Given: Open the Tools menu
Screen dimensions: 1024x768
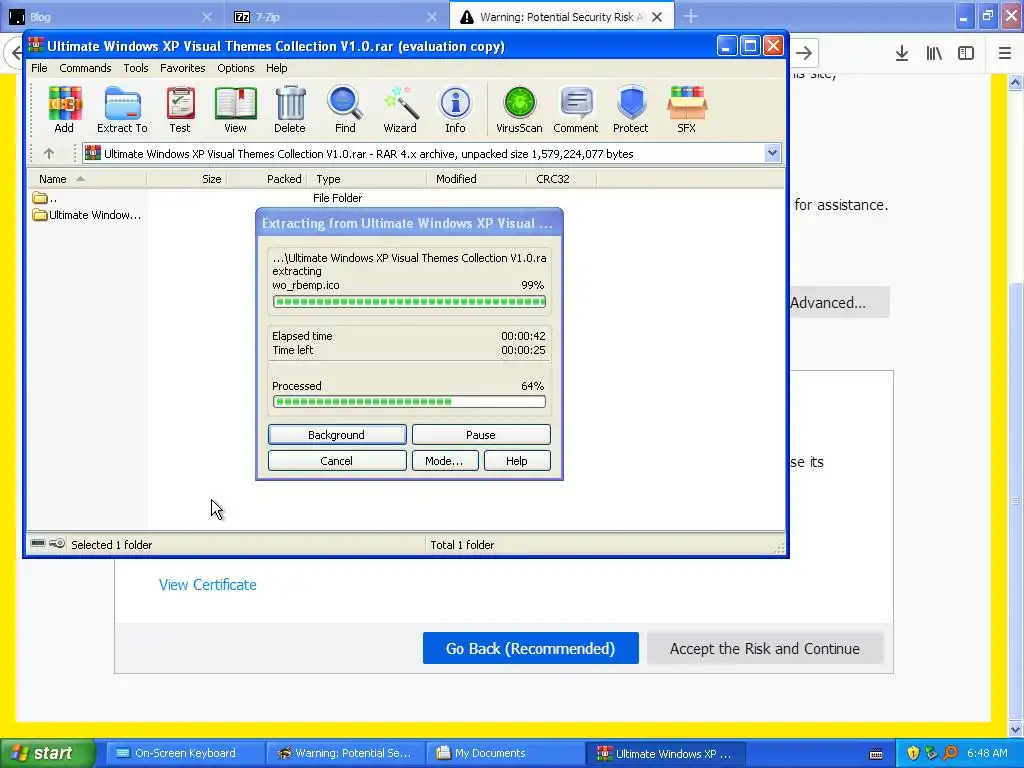Looking at the screenshot, I should point(136,68).
